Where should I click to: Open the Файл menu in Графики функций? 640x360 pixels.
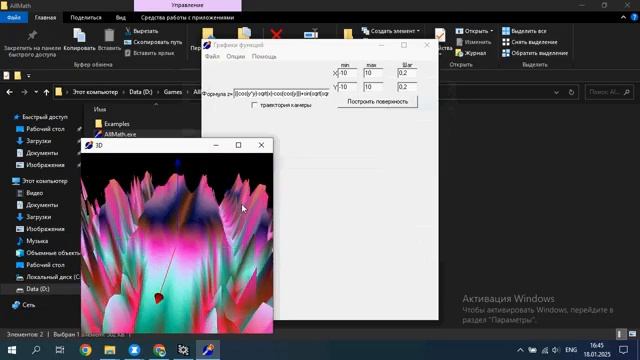pyautogui.click(x=212, y=56)
